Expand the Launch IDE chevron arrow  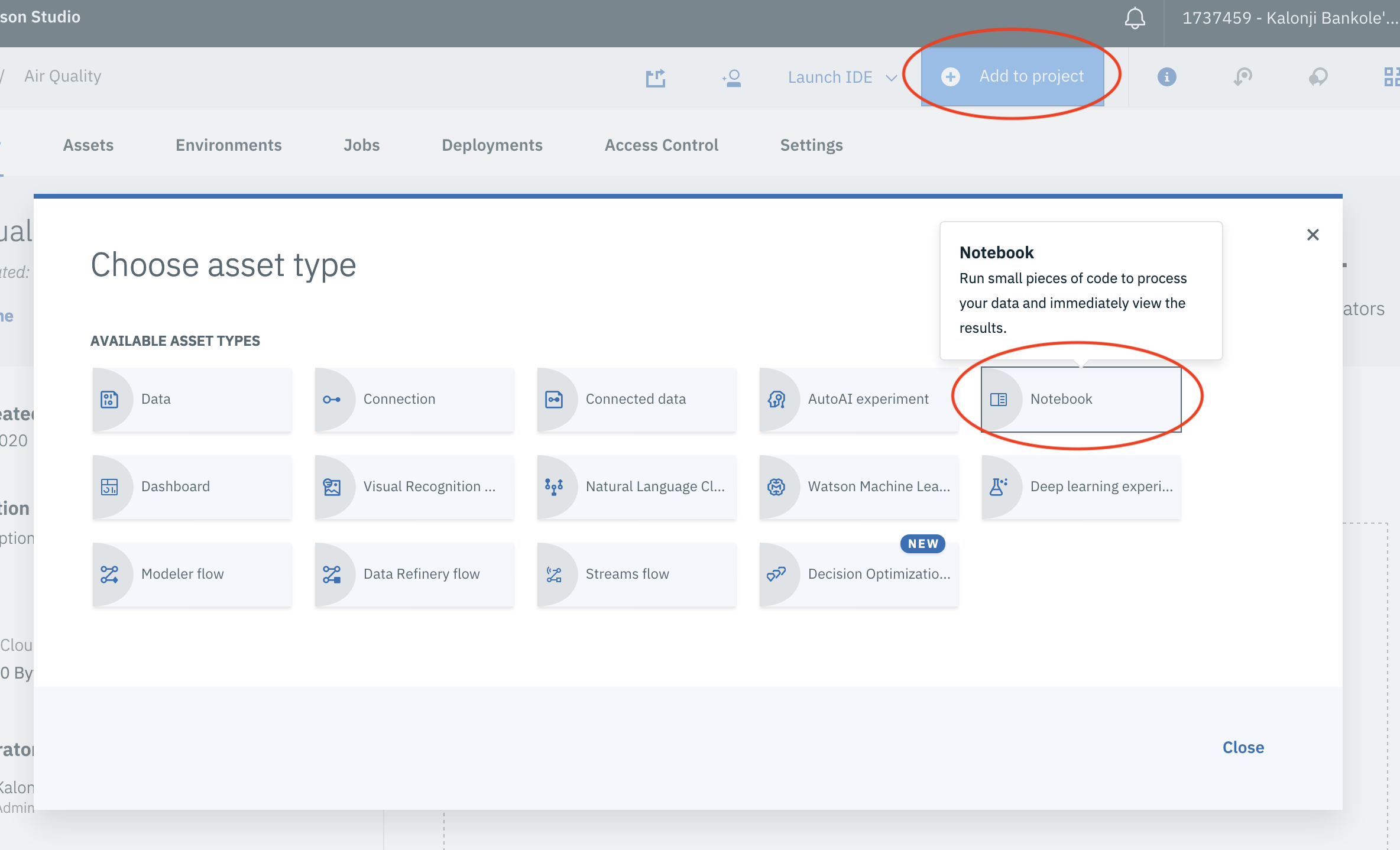(891, 78)
